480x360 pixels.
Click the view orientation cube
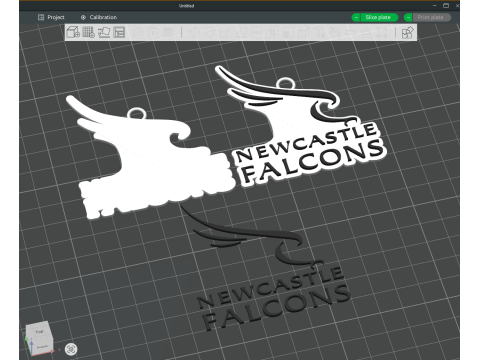click(39, 338)
